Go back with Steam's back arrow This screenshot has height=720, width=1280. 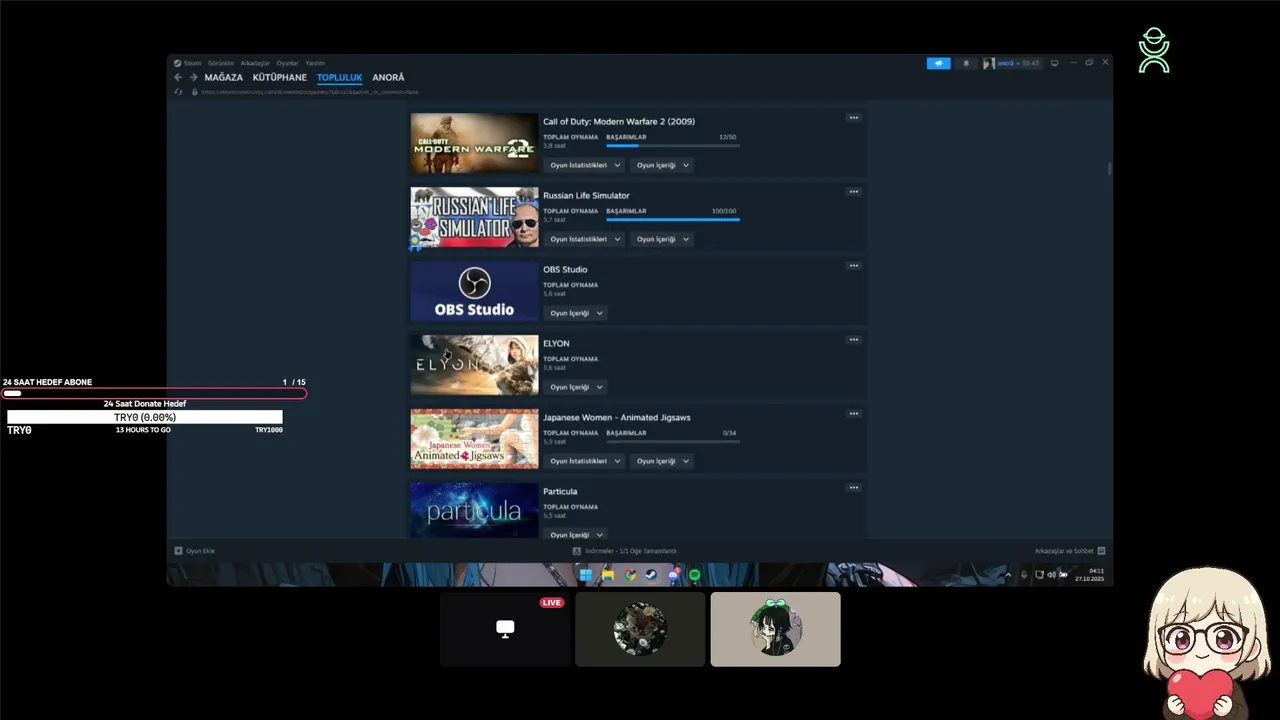[x=178, y=77]
